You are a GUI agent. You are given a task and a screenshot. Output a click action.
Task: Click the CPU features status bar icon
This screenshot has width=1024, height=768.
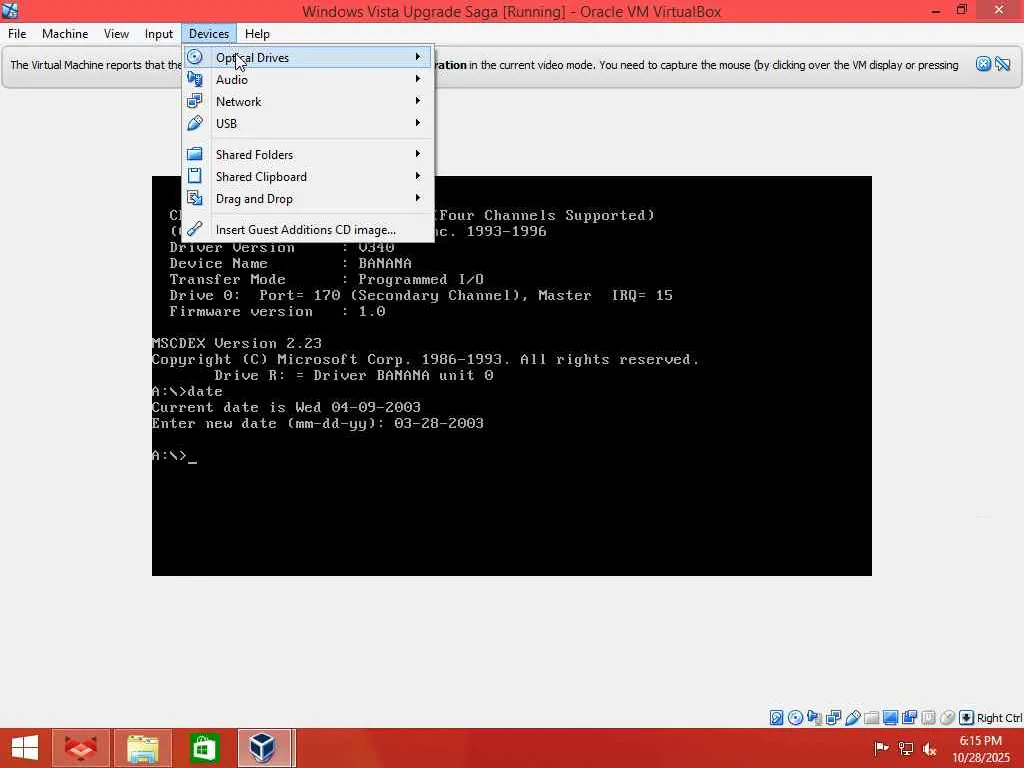pyautogui.click(x=928, y=718)
